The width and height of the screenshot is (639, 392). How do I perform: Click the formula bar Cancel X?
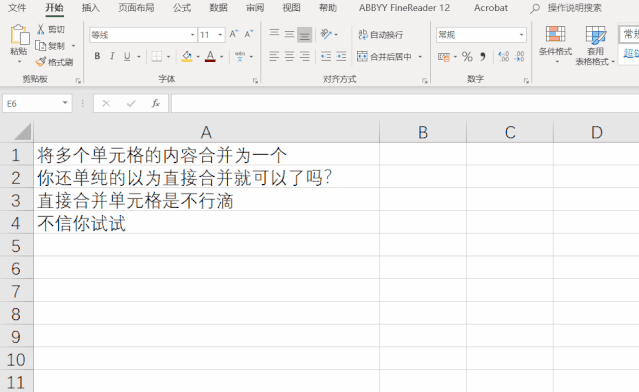(x=106, y=103)
